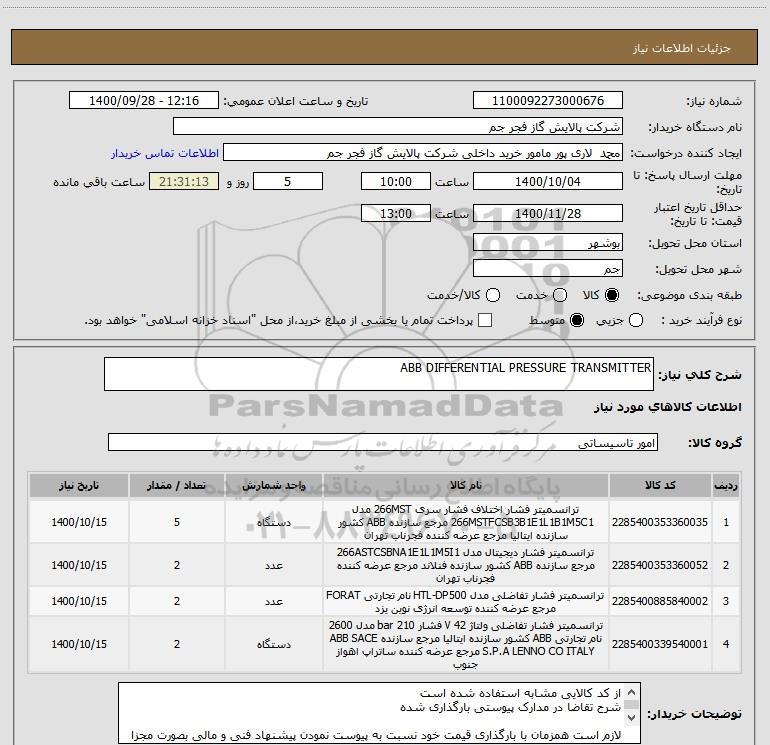Click unit دستگاه in row 4
The image size is (770, 745).
pyautogui.click(x=274, y=644)
